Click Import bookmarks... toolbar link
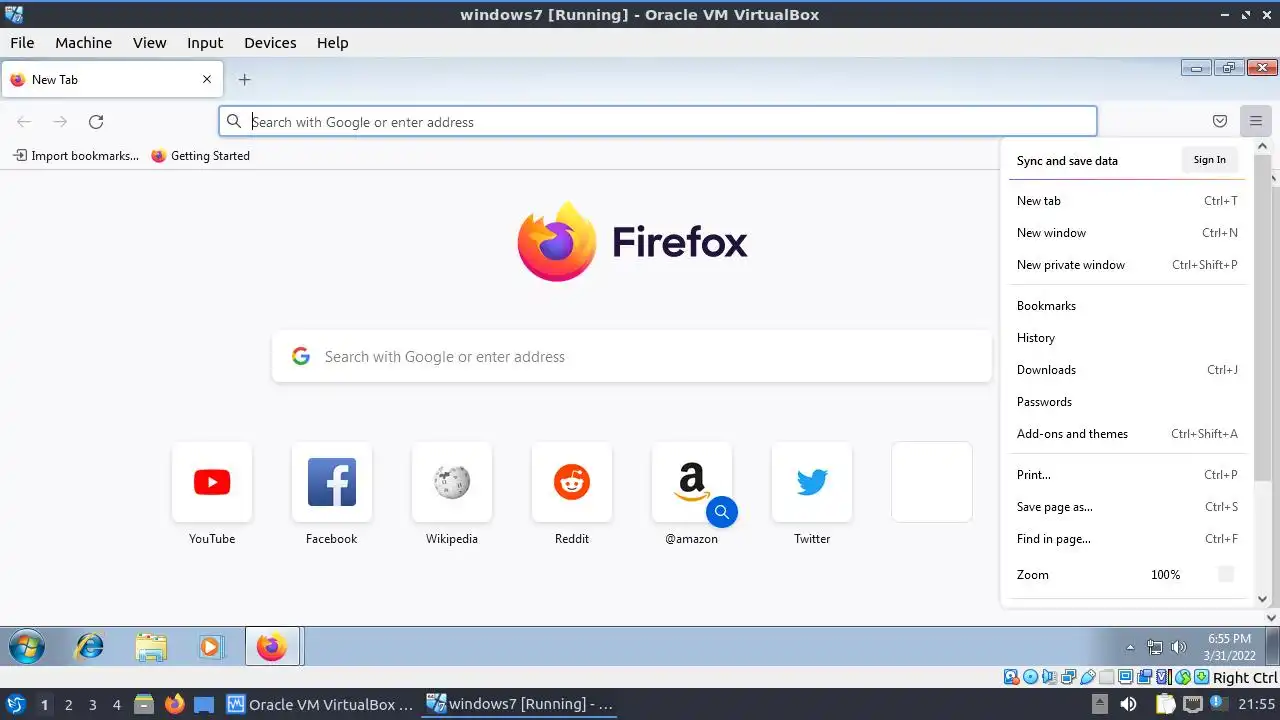Screen dimensions: 1280x720 pyautogui.click(x=76, y=156)
